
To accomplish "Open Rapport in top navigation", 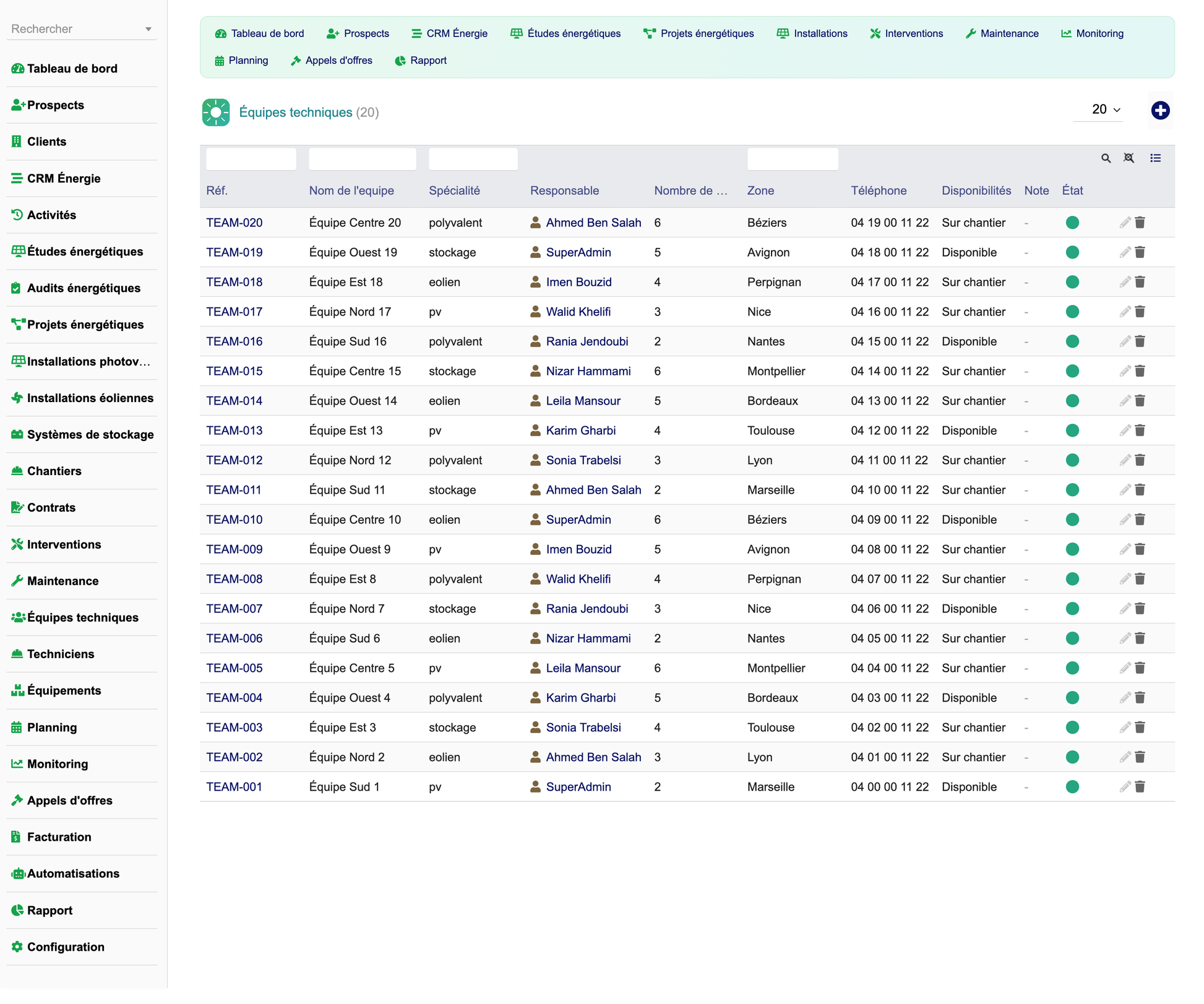I will pyautogui.click(x=421, y=61).
